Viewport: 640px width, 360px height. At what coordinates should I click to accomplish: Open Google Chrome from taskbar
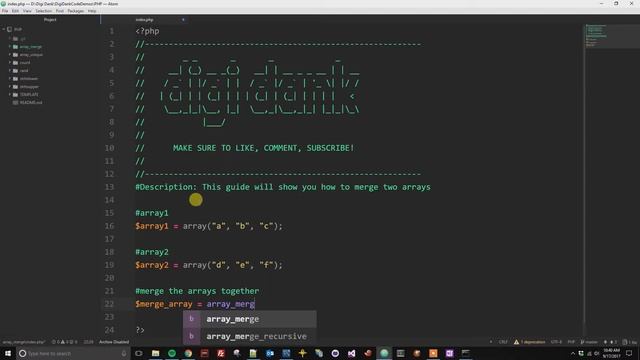click(x=188, y=353)
